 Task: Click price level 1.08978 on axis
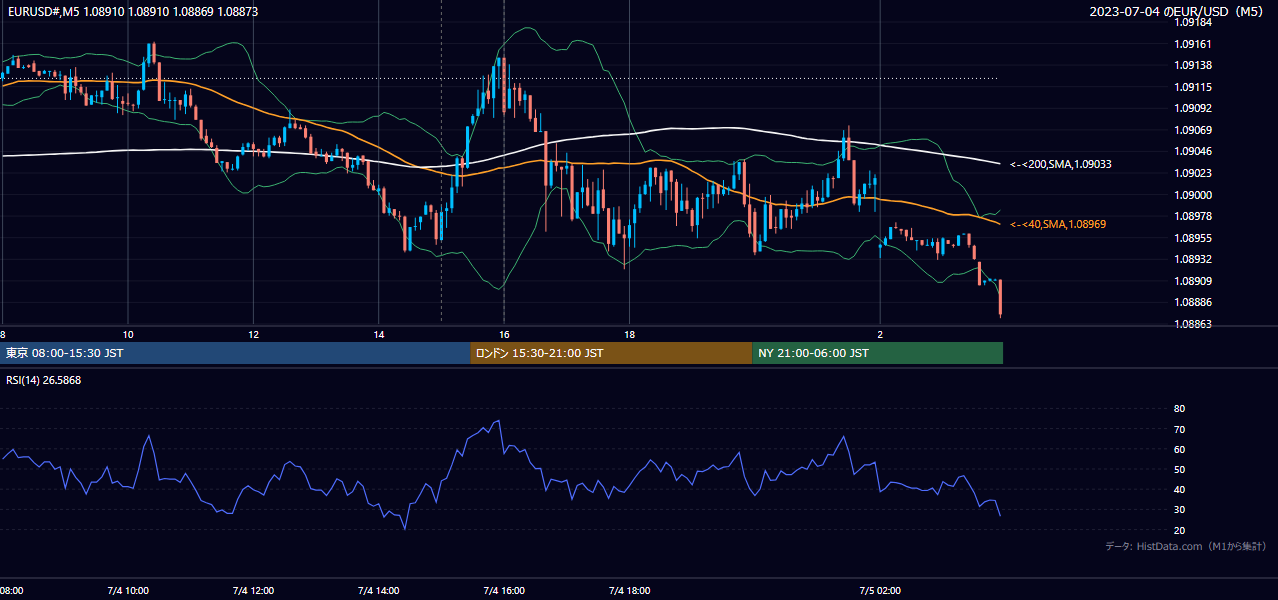pyautogui.click(x=1192, y=216)
